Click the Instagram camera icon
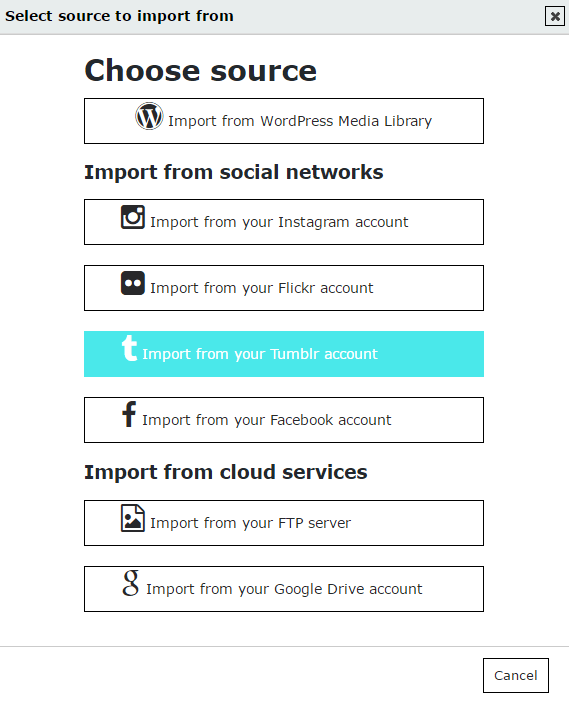 [133, 217]
